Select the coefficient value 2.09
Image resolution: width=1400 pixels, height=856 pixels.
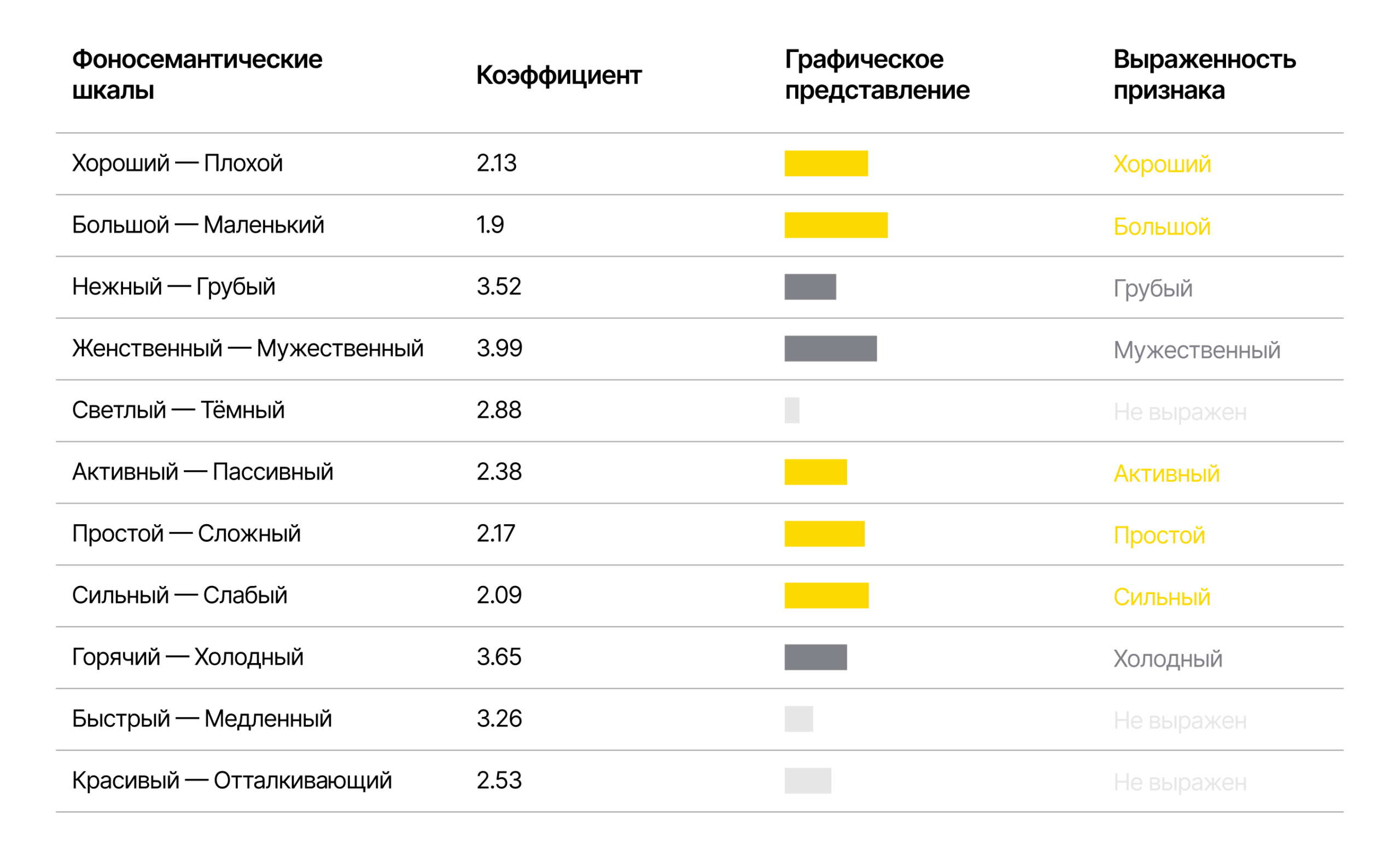[499, 595]
